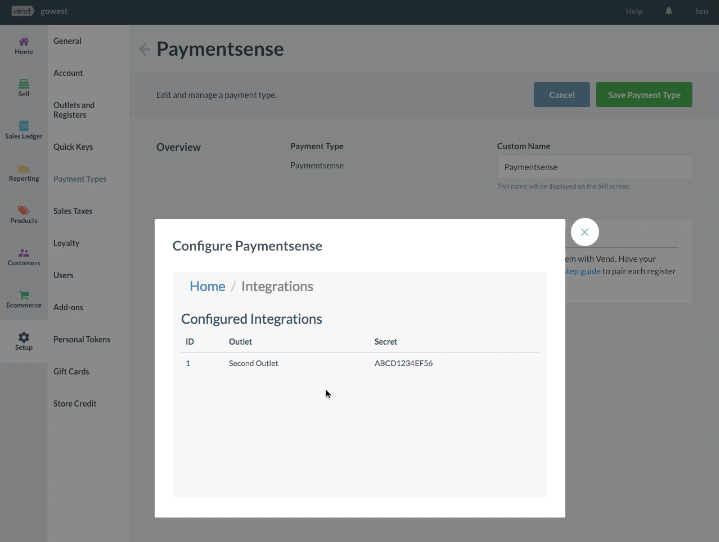Image resolution: width=719 pixels, height=542 pixels.
Task: Open the notifications bell icon
Action: point(669,11)
